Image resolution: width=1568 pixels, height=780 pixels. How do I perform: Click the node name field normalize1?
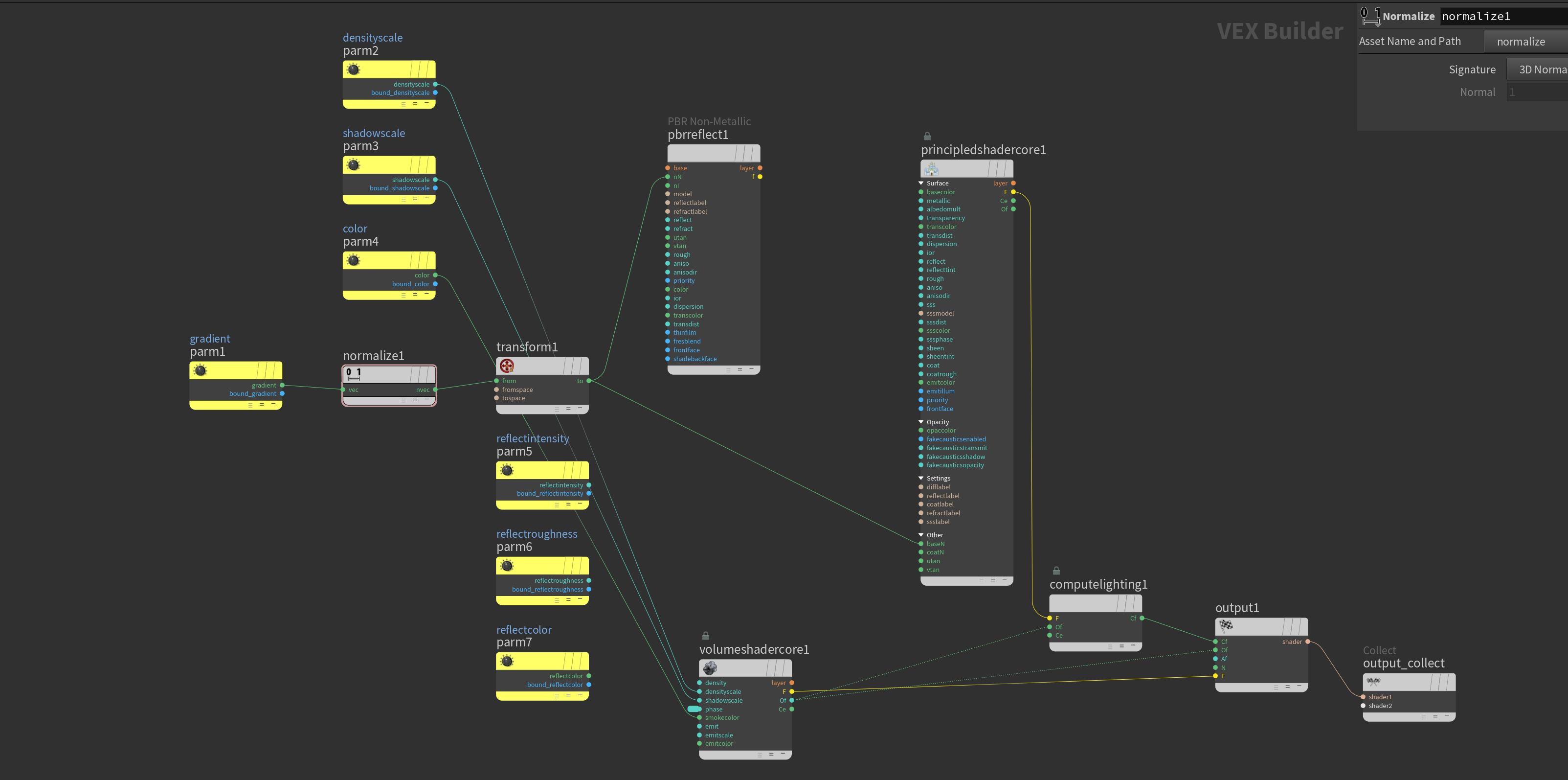(x=1503, y=17)
